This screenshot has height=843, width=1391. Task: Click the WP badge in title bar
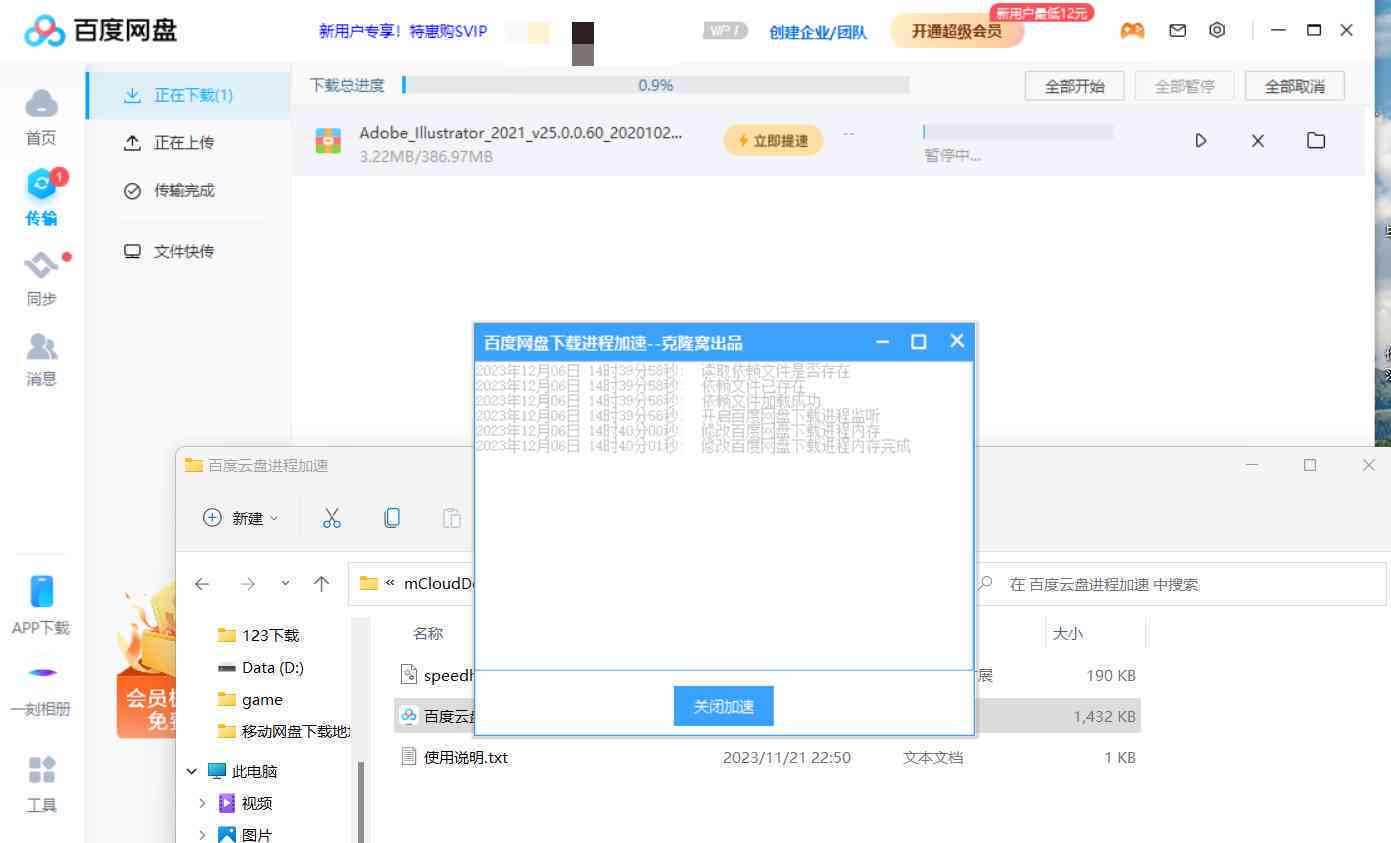726,31
